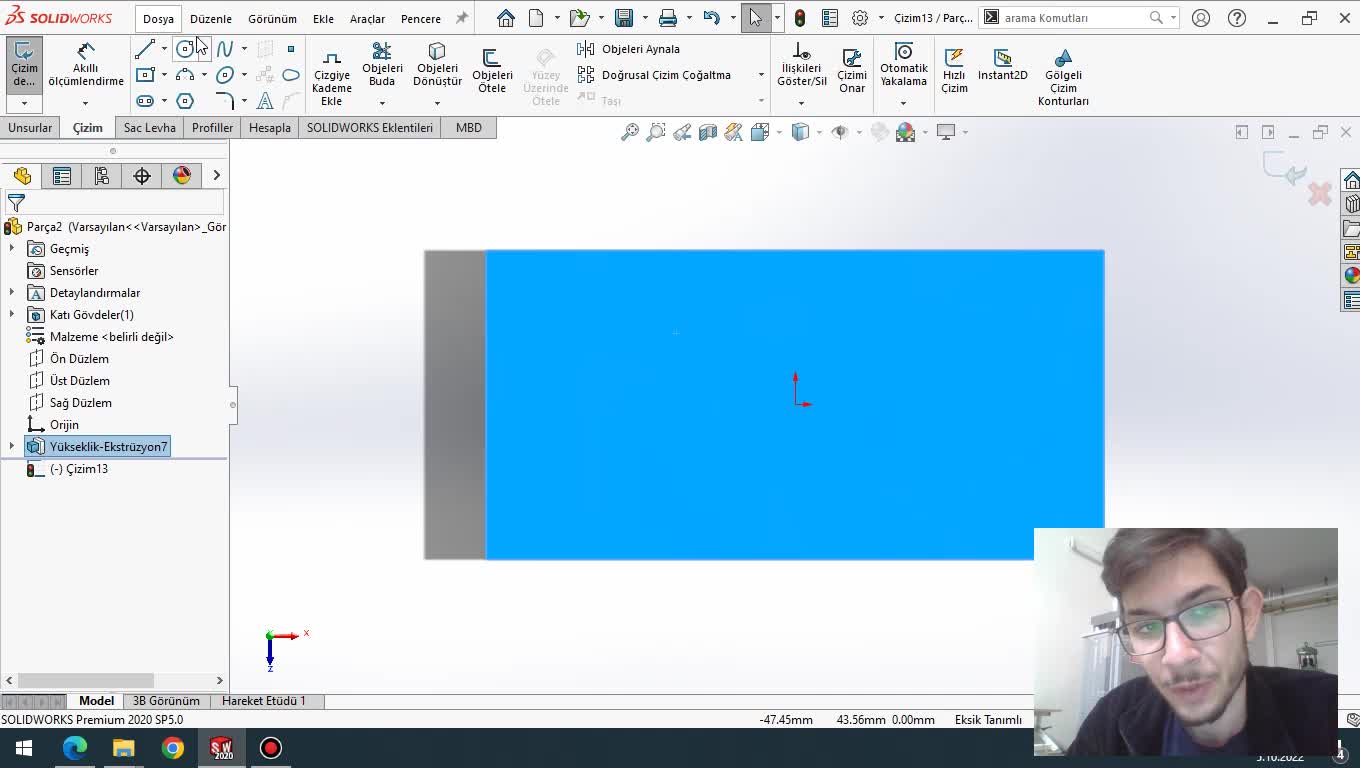Open the Doğrusal Çizim Çoğaltma dropdown arrow
The image size is (1360, 768).
[761, 75]
